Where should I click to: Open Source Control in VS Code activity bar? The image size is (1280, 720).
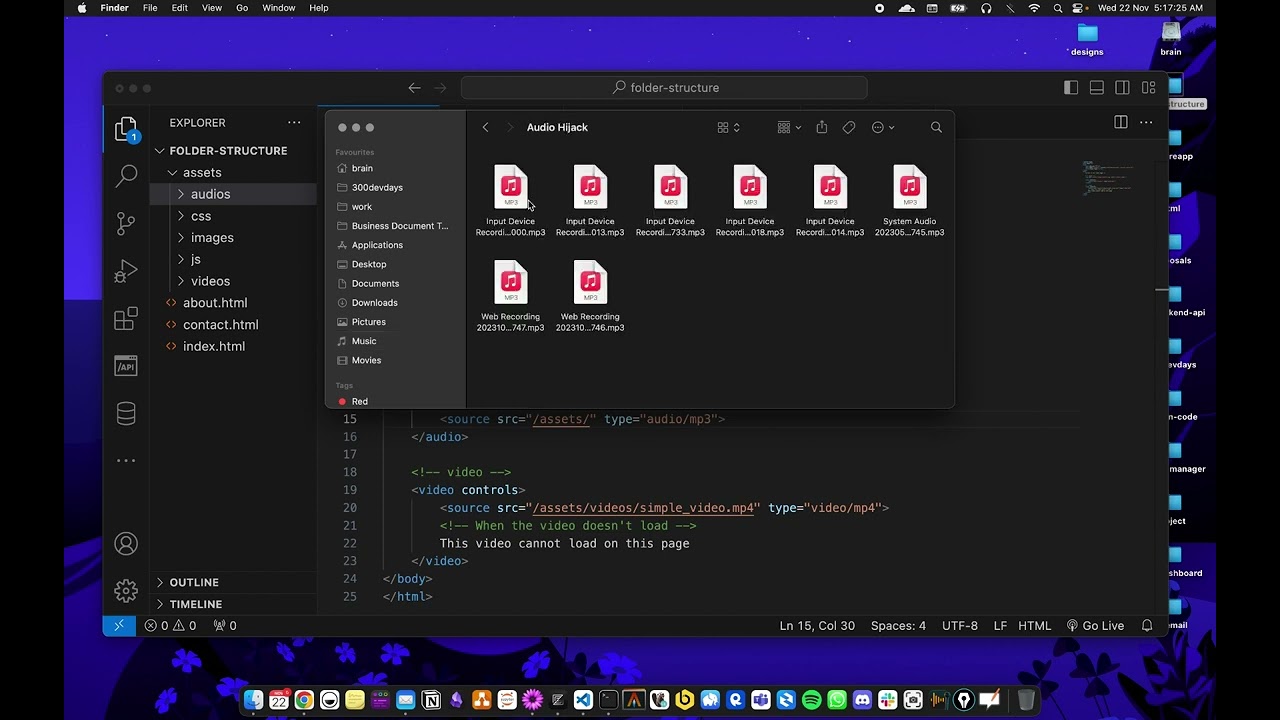[126, 223]
